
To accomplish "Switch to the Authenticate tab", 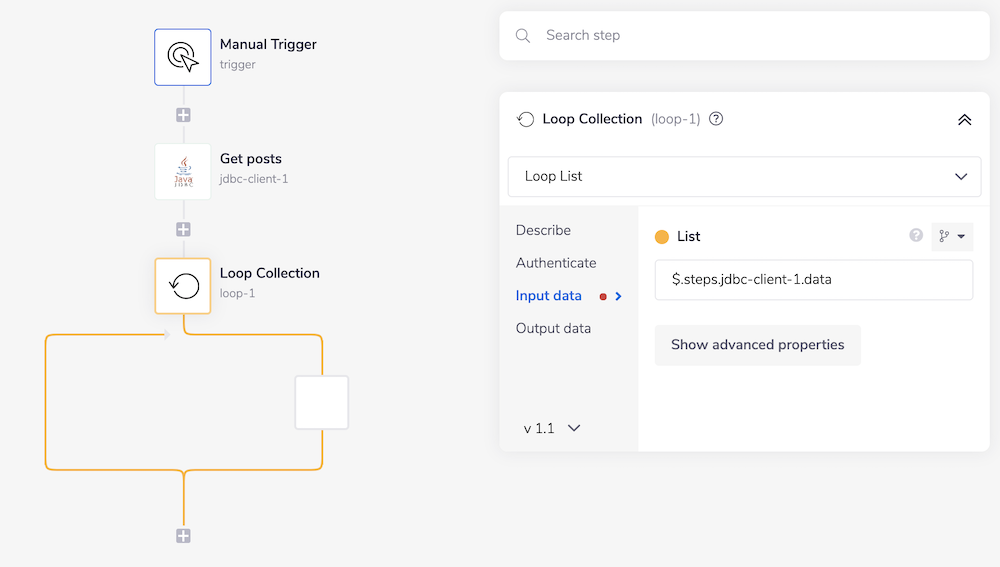I will tap(556, 263).
